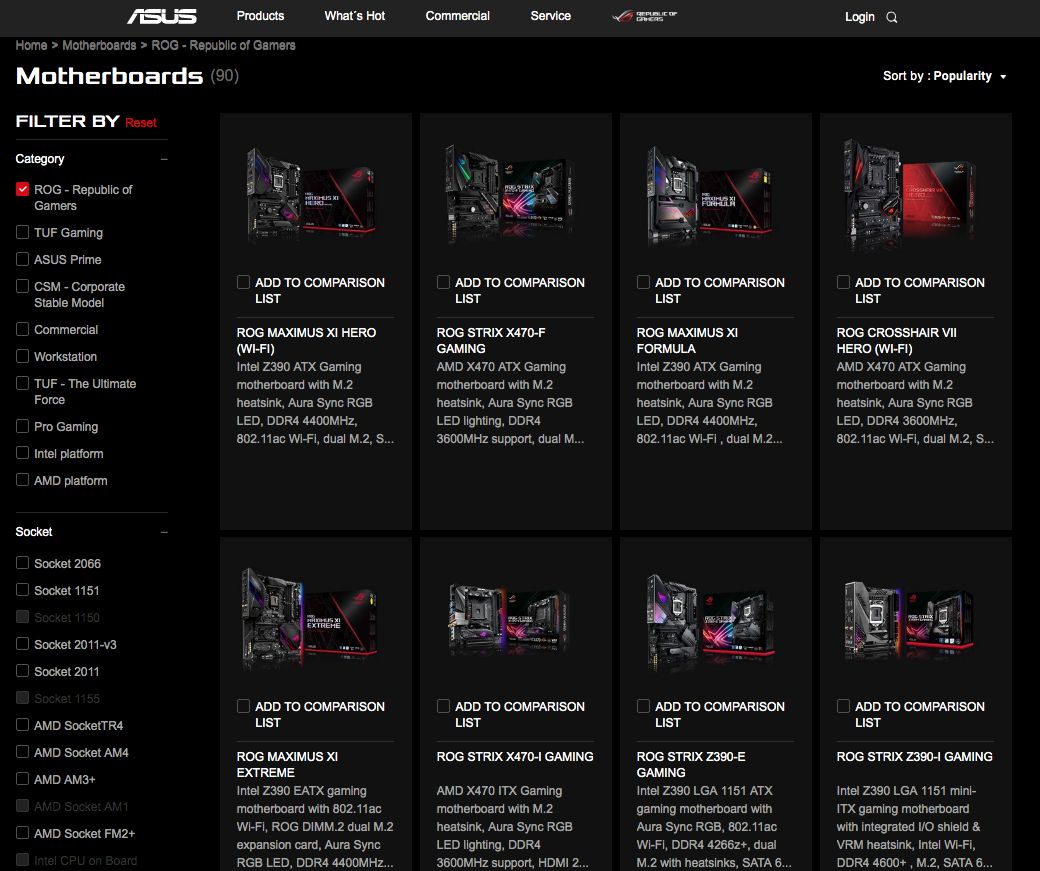Viewport: 1040px width, 871px height.
Task: Open the Commercial menu
Action: pyautogui.click(x=458, y=16)
